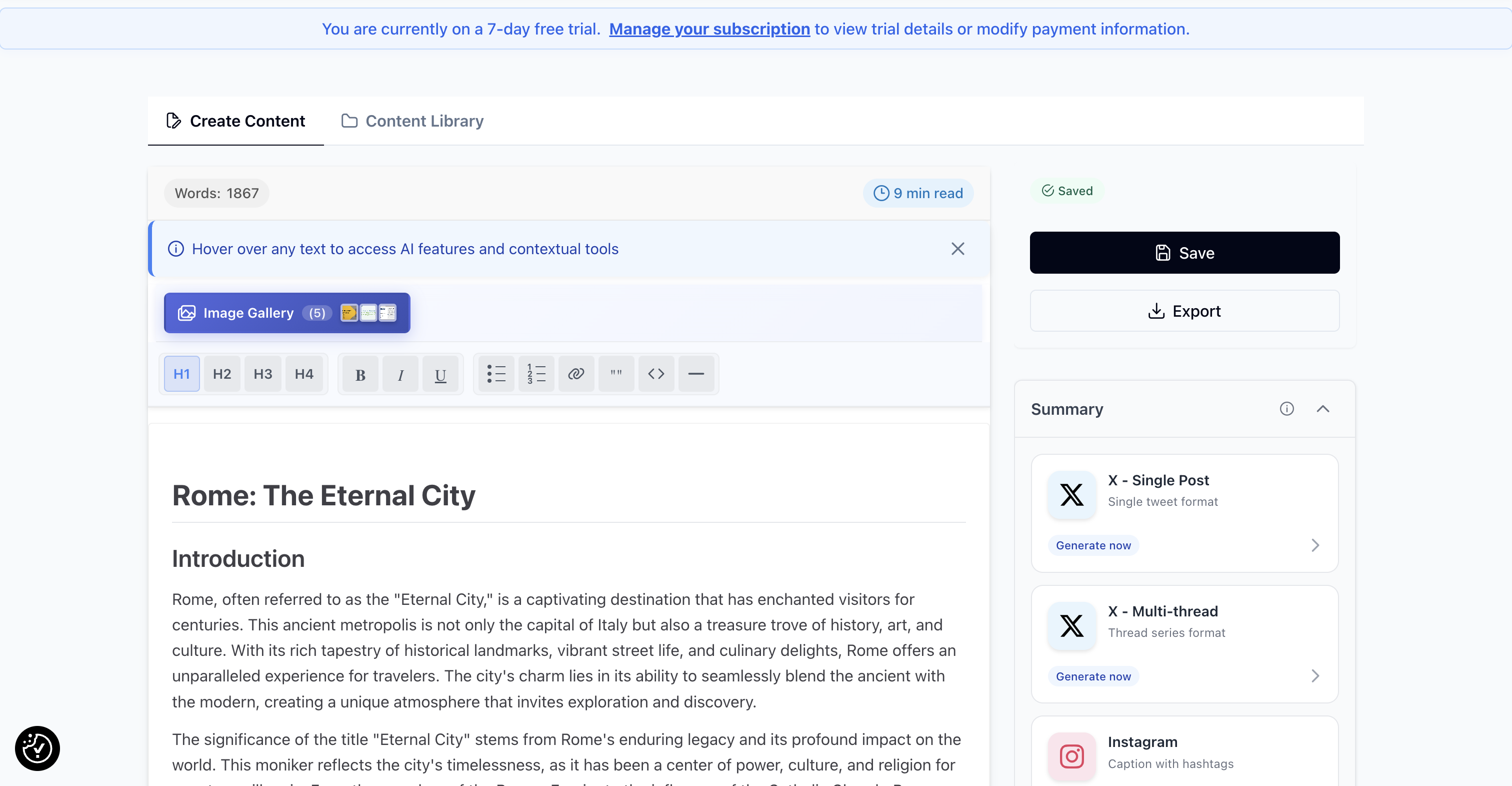
Task: Click the first Image Gallery thumbnail
Action: click(x=348, y=313)
